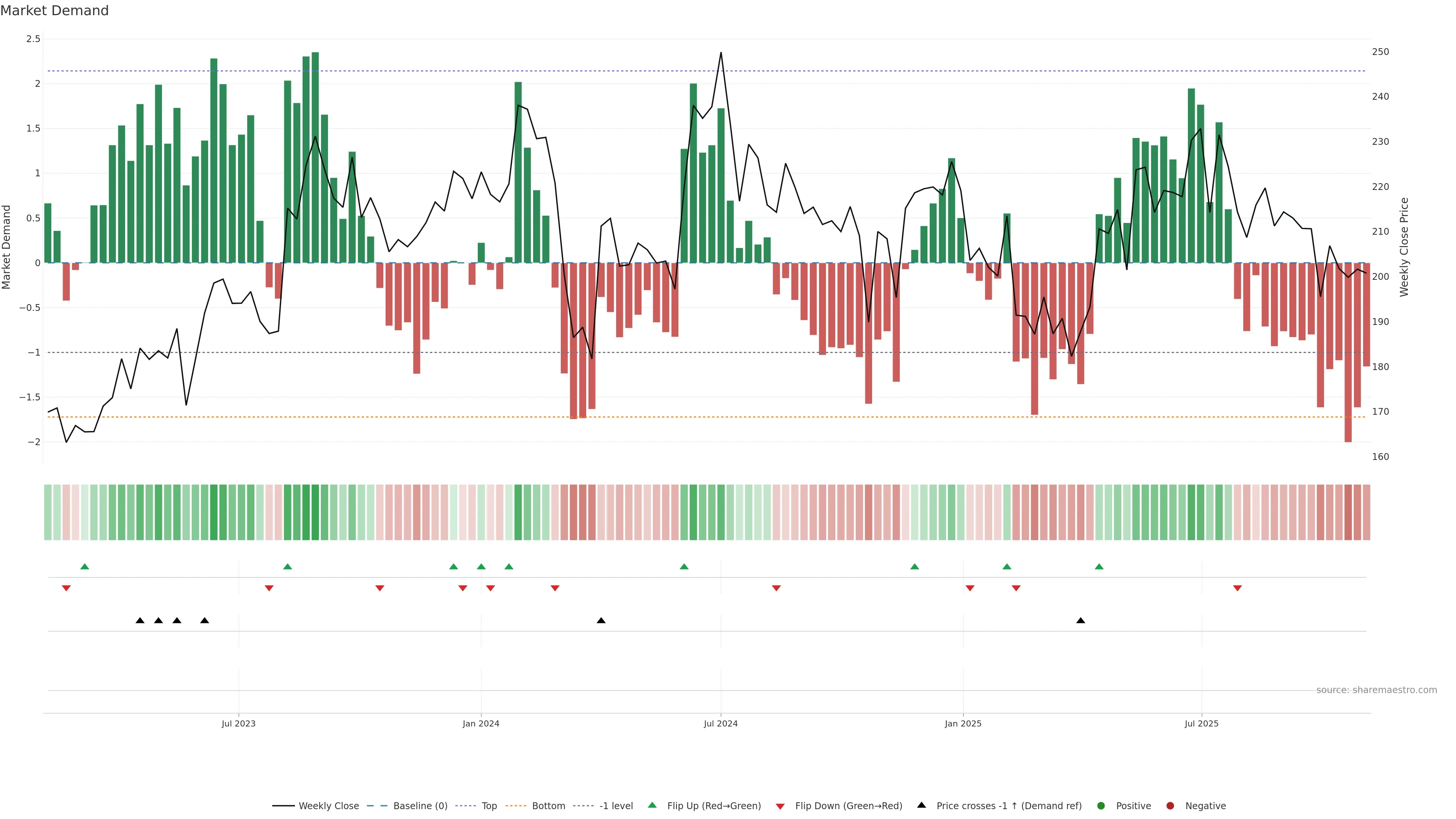Click the last red flip-down marker after Jul 2025
1456x819 pixels.
1237,588
